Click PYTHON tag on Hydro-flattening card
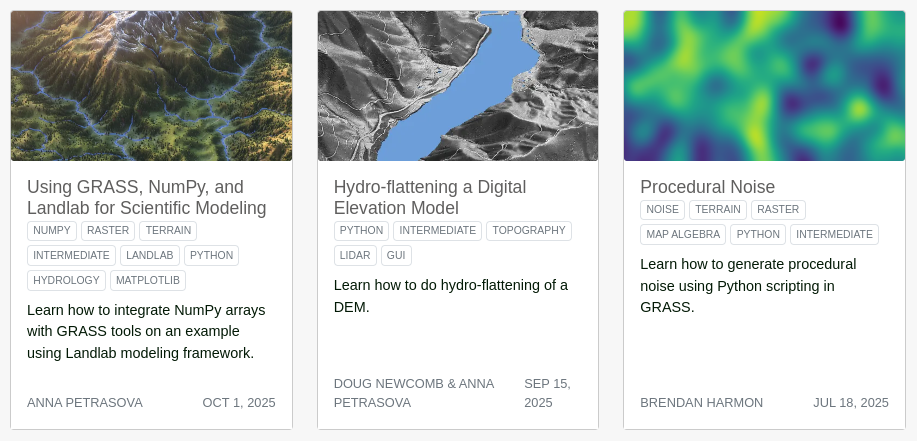 361,230
